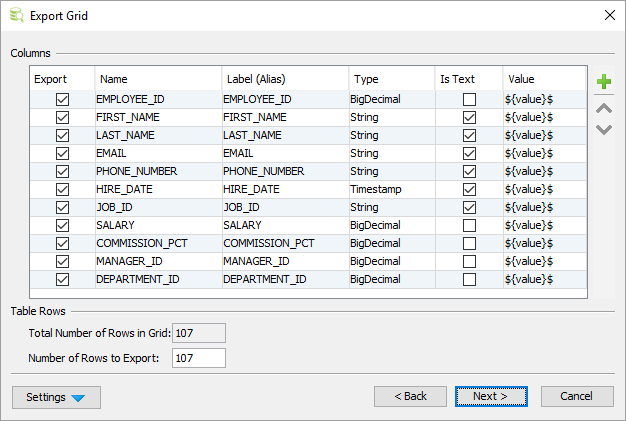The image size is (626, 421).
Task: Click the move up arrow icon
Action: point(603,108)
